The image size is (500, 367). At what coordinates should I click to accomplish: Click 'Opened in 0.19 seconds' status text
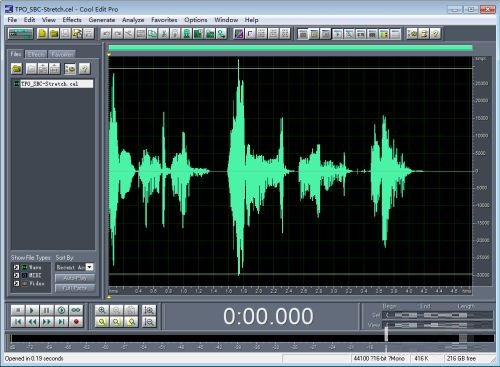(x=34, y=359)
